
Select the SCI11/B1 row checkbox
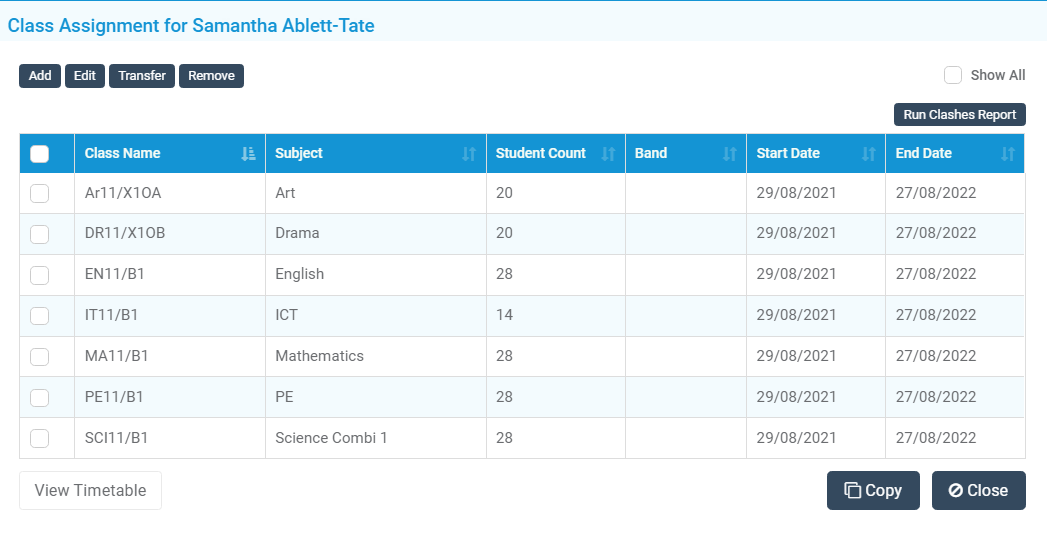(40, 438)
